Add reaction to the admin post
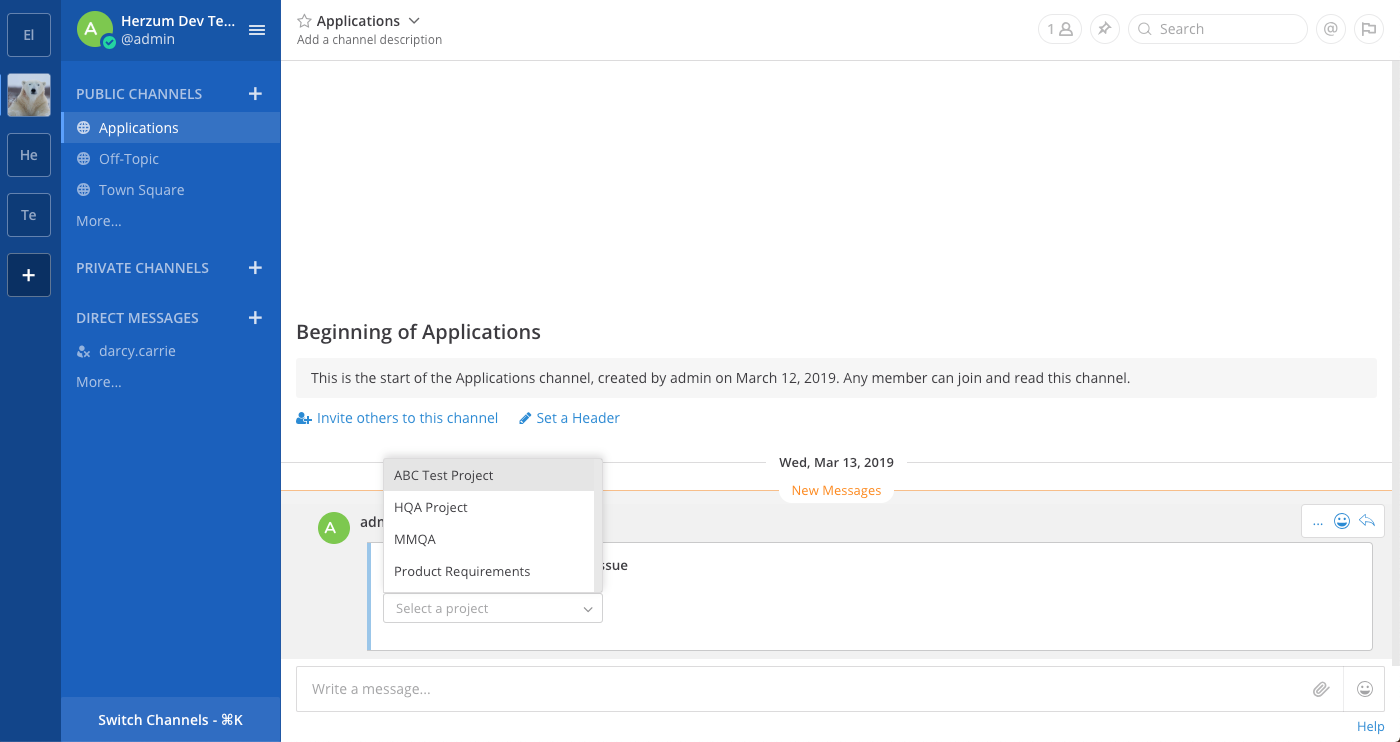Viewport: 1400px width, 742px height. 1342,521
